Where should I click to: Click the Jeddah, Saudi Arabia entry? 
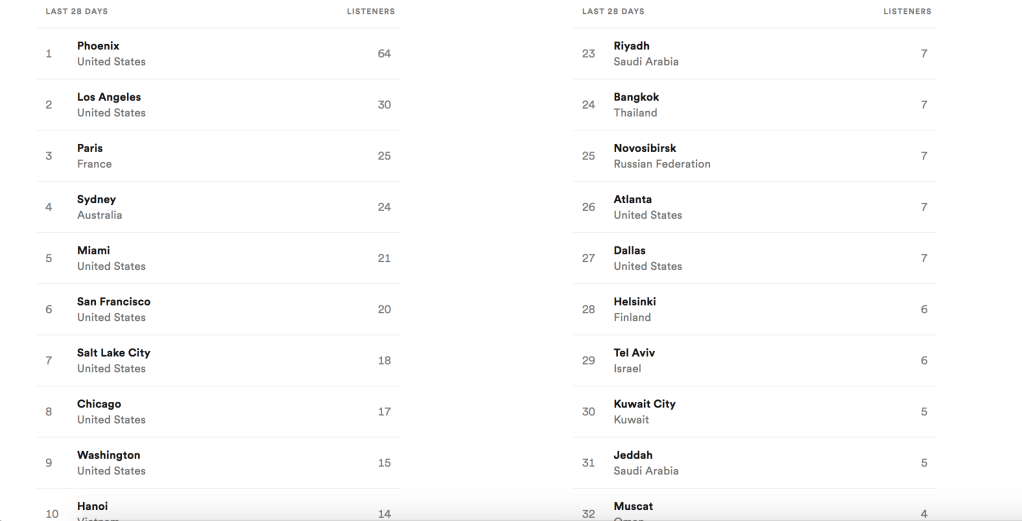pyautogui.click(x=754, y=462)
